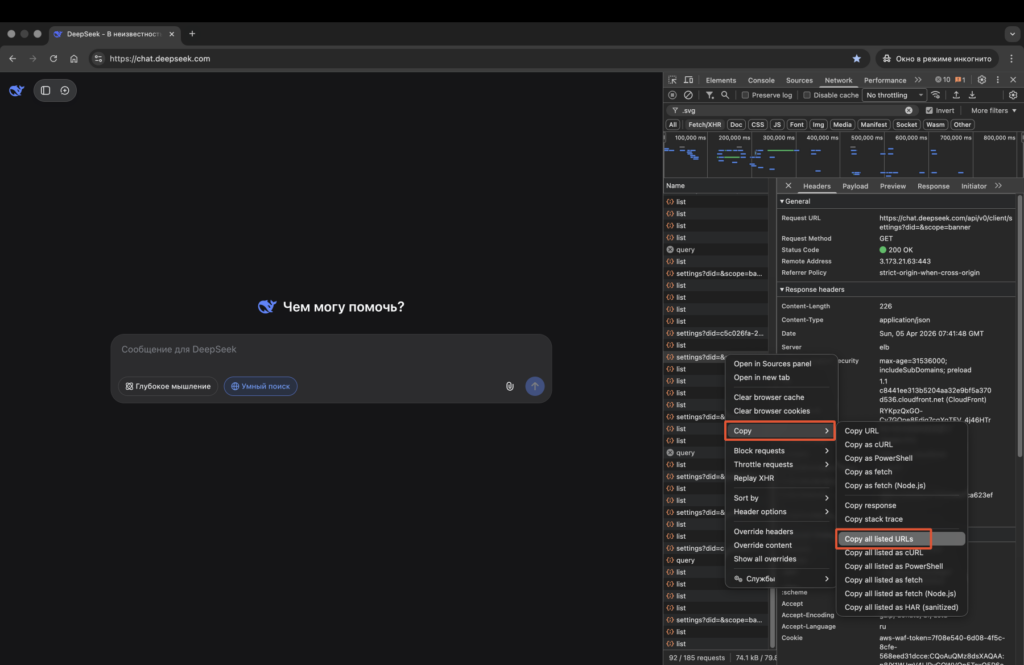The width and height of the screenshot is (1024, 665).
Task: Show more detail tabs after Initiator
Action: 998,186
